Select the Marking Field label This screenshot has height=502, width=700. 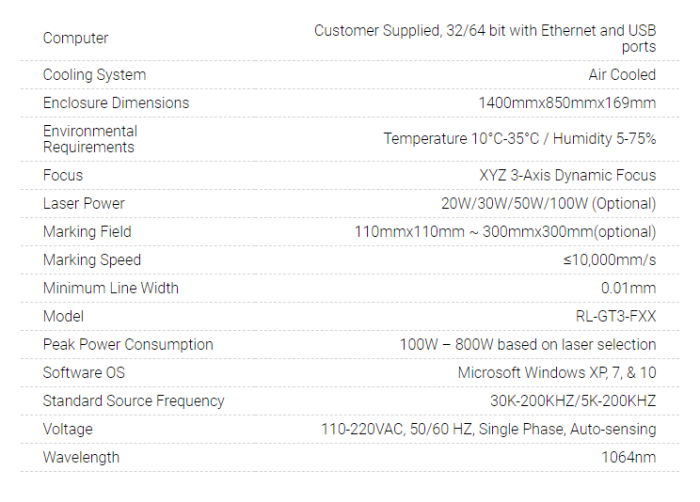click(x=87, y=232)
